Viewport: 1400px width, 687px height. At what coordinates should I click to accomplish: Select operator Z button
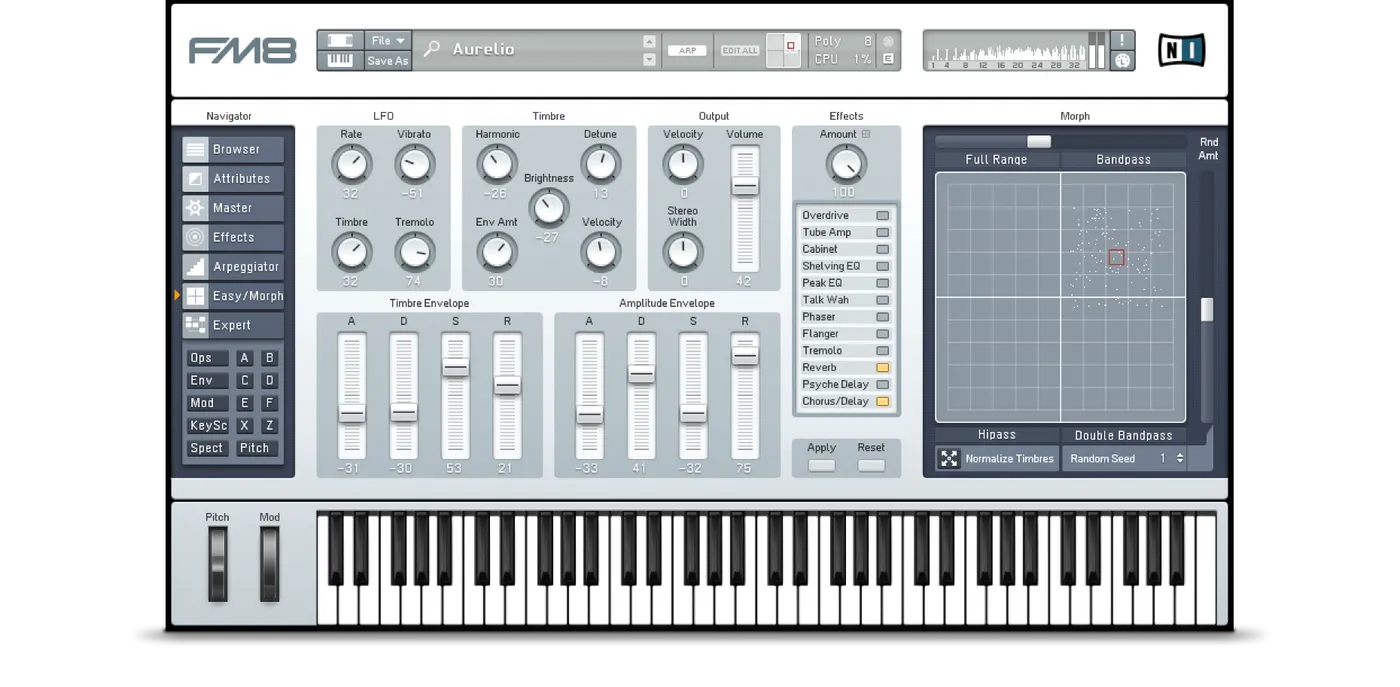point(269,426)
